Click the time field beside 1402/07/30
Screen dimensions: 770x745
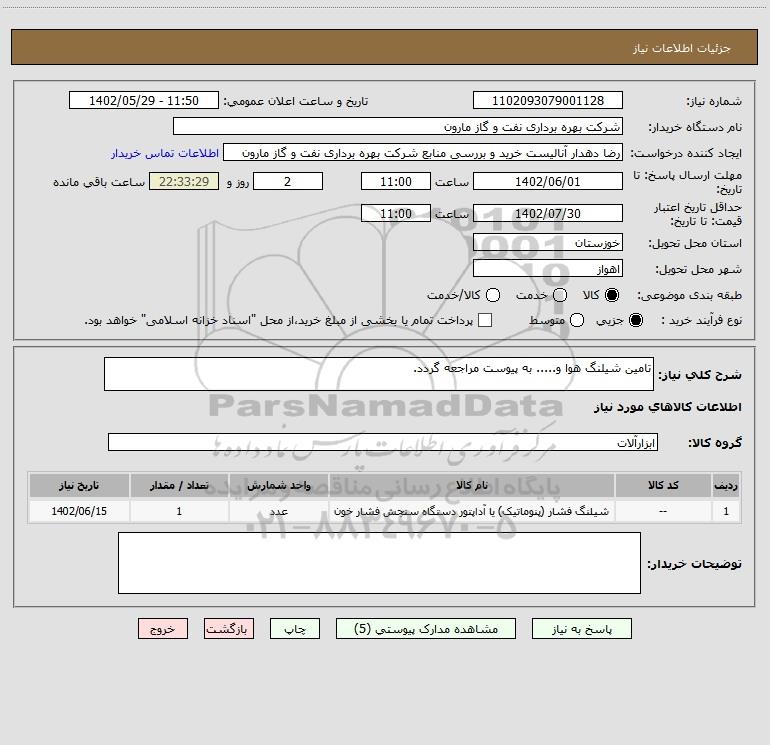click(x=396, y=213)
